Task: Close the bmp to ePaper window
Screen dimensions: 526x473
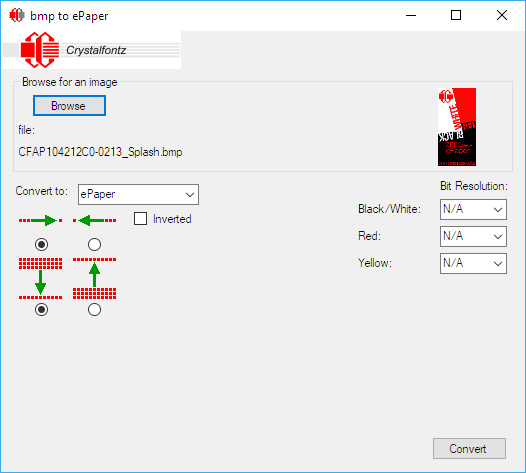Action: point(502,15)
